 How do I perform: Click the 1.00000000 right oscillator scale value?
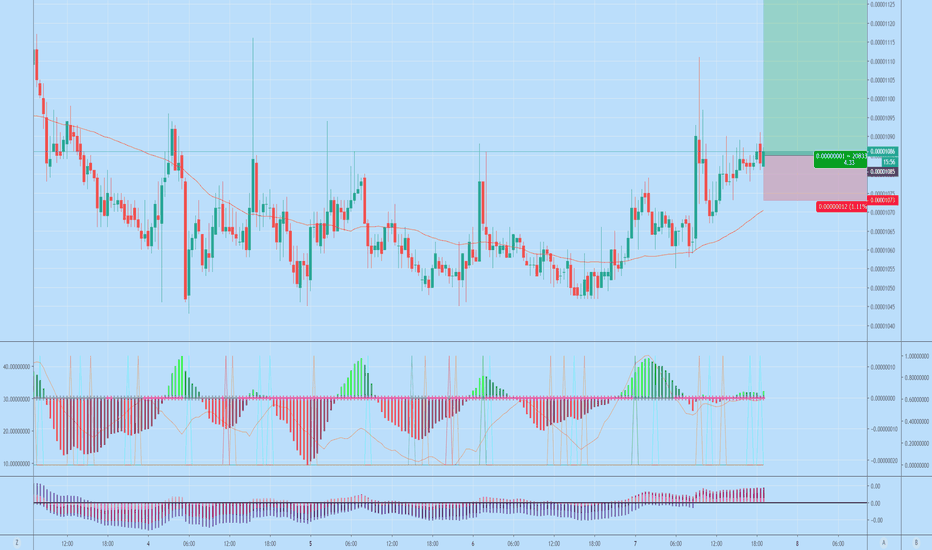916,356
